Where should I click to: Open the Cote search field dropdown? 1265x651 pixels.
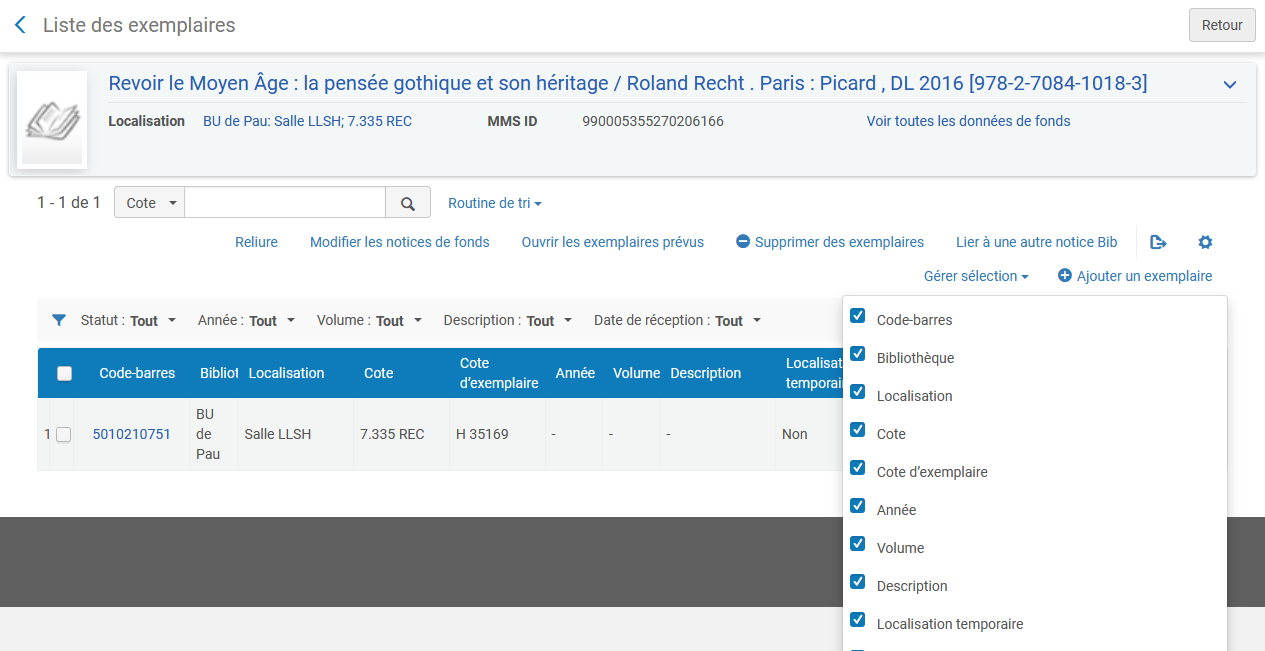pos(150,203)
